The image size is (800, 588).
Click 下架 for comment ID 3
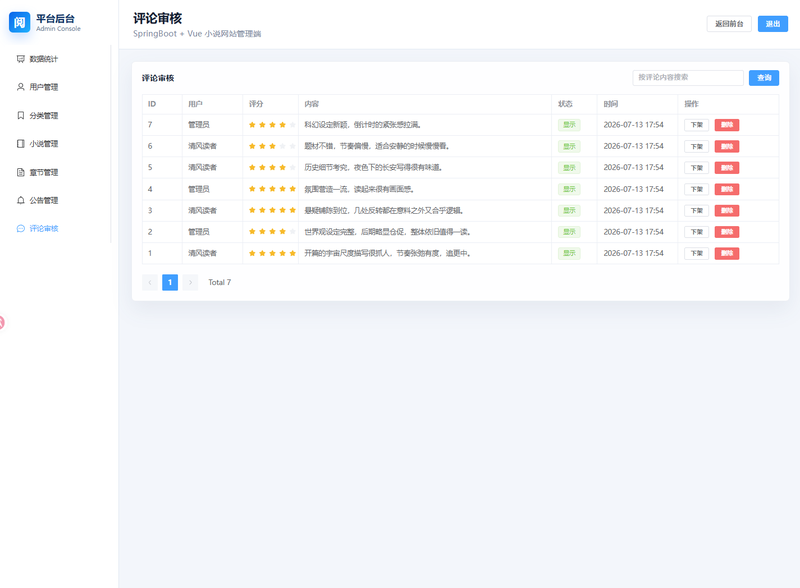(696, 211)
